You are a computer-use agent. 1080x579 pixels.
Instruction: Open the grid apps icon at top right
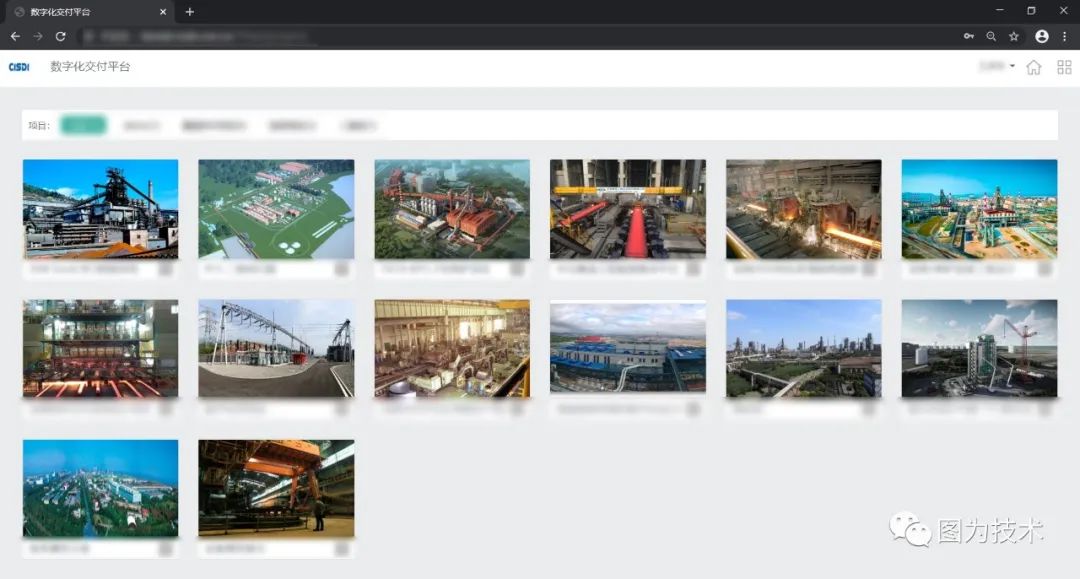coord(1064,67)
